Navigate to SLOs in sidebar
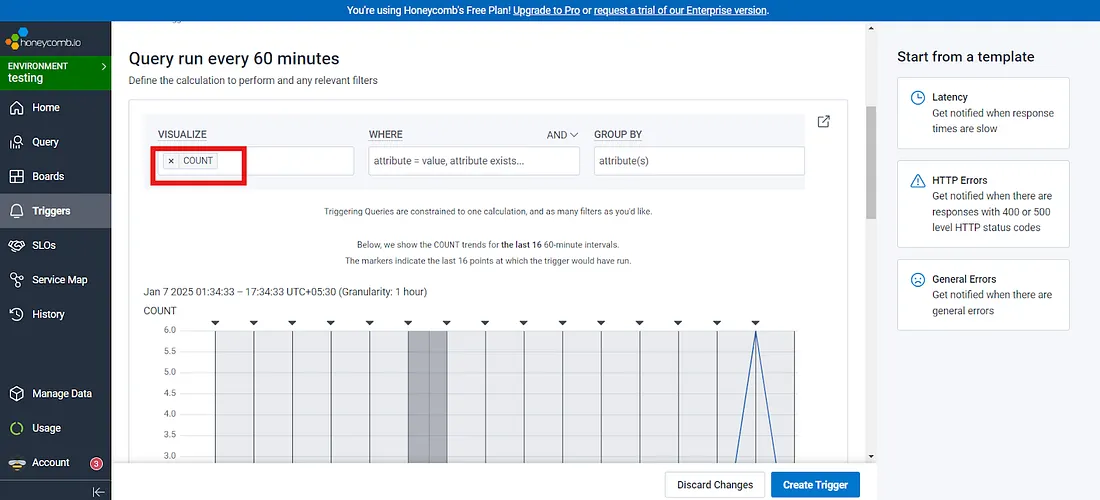1100x500 pixels. click(44, 245)
